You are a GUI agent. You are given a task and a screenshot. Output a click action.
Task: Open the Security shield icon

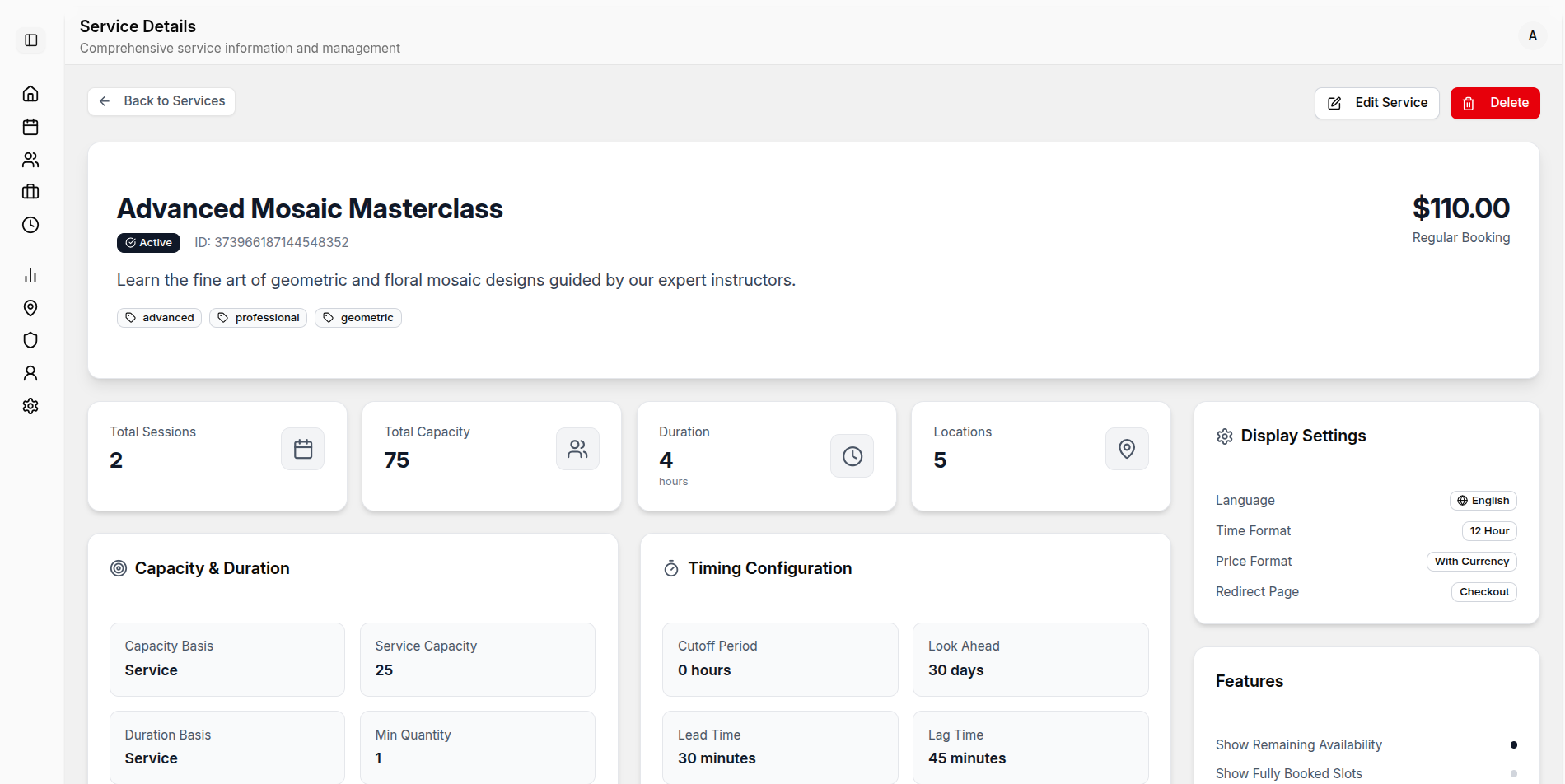30,340
